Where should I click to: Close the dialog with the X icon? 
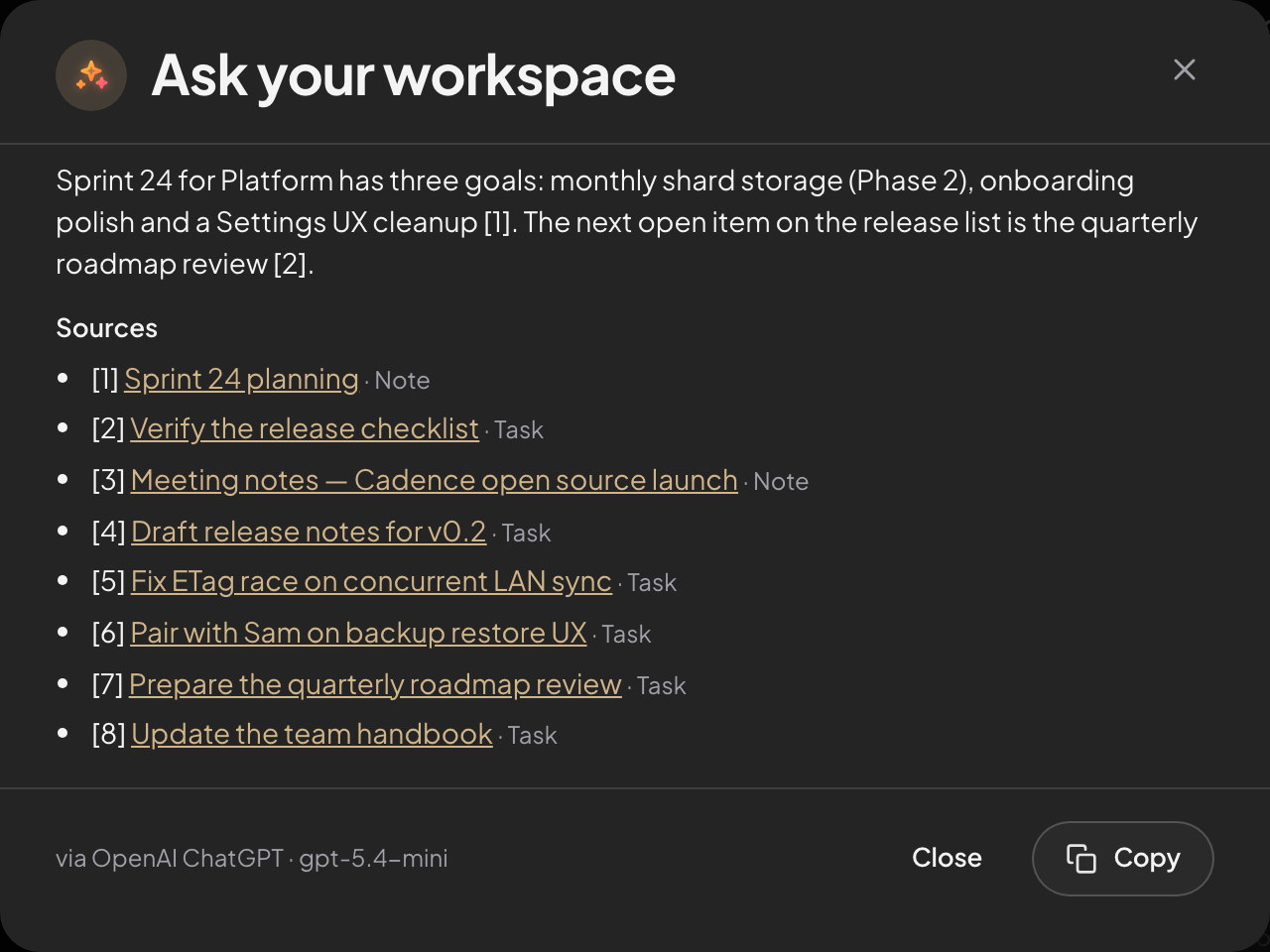[1184, 69]
